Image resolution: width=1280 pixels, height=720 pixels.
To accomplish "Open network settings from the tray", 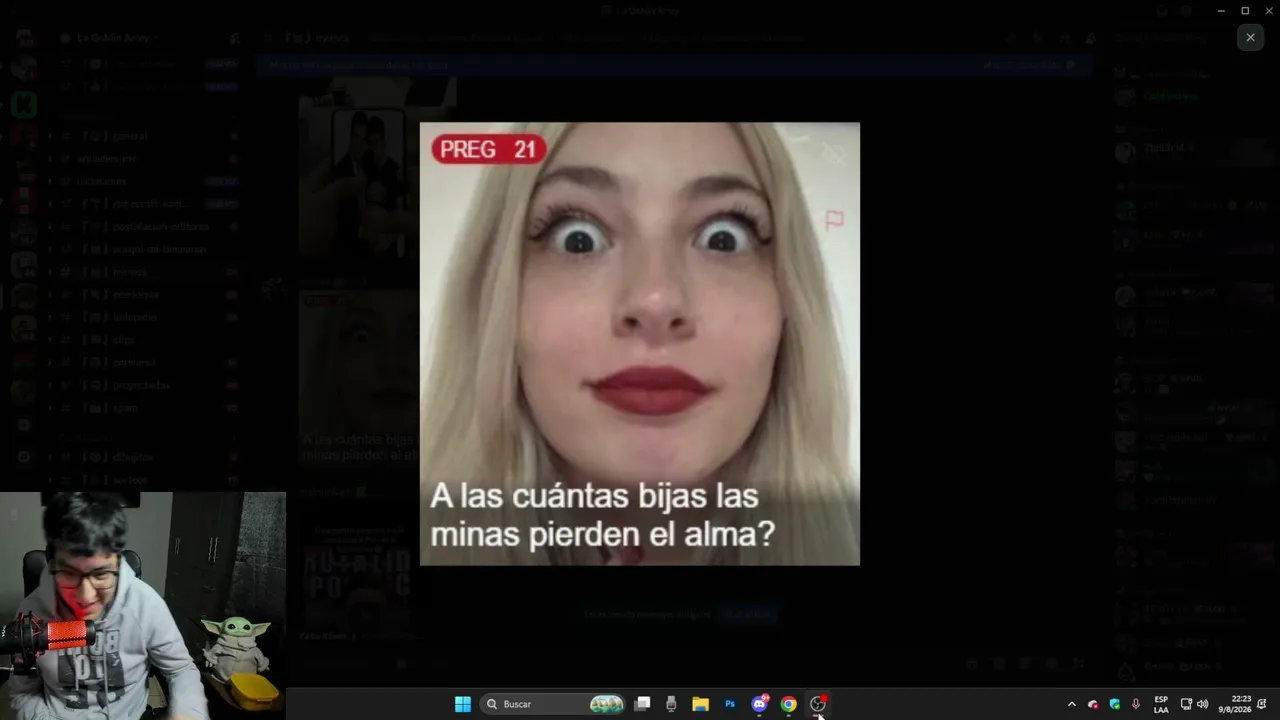I will (x=1186, y=704).
